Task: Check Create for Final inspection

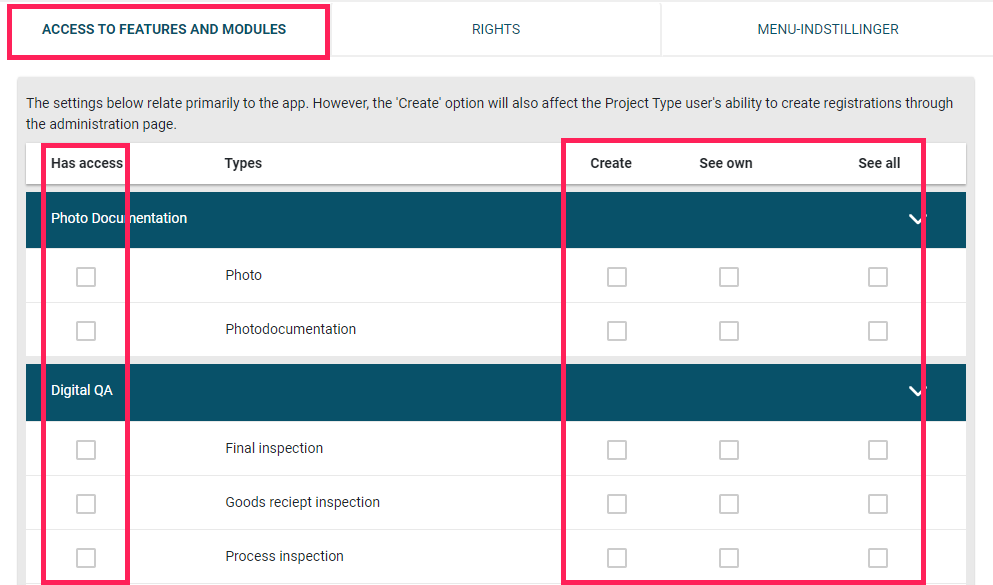Action: (617, 450)
